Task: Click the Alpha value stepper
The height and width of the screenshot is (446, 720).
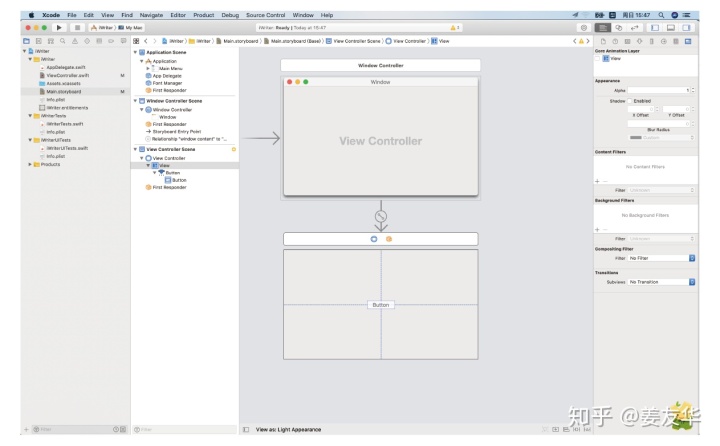Action: tap(693, 90)
